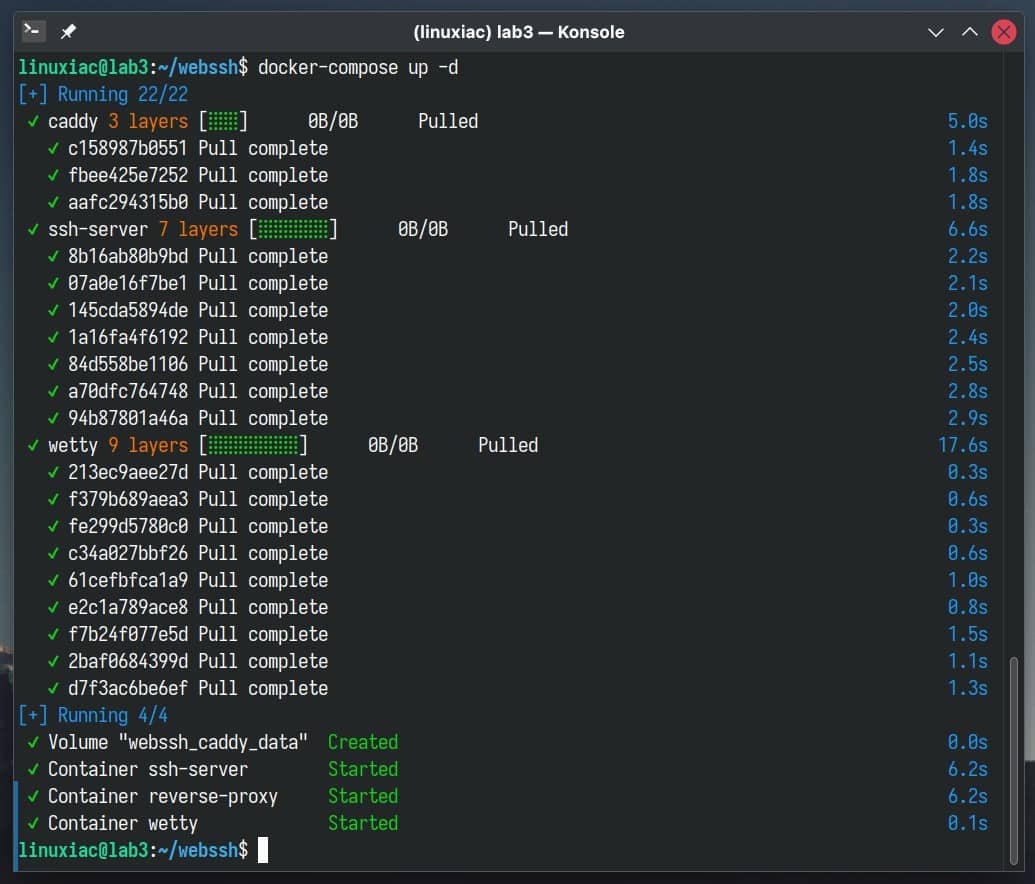Expand the Running 4/4 summary line

(x=93, y=715)
